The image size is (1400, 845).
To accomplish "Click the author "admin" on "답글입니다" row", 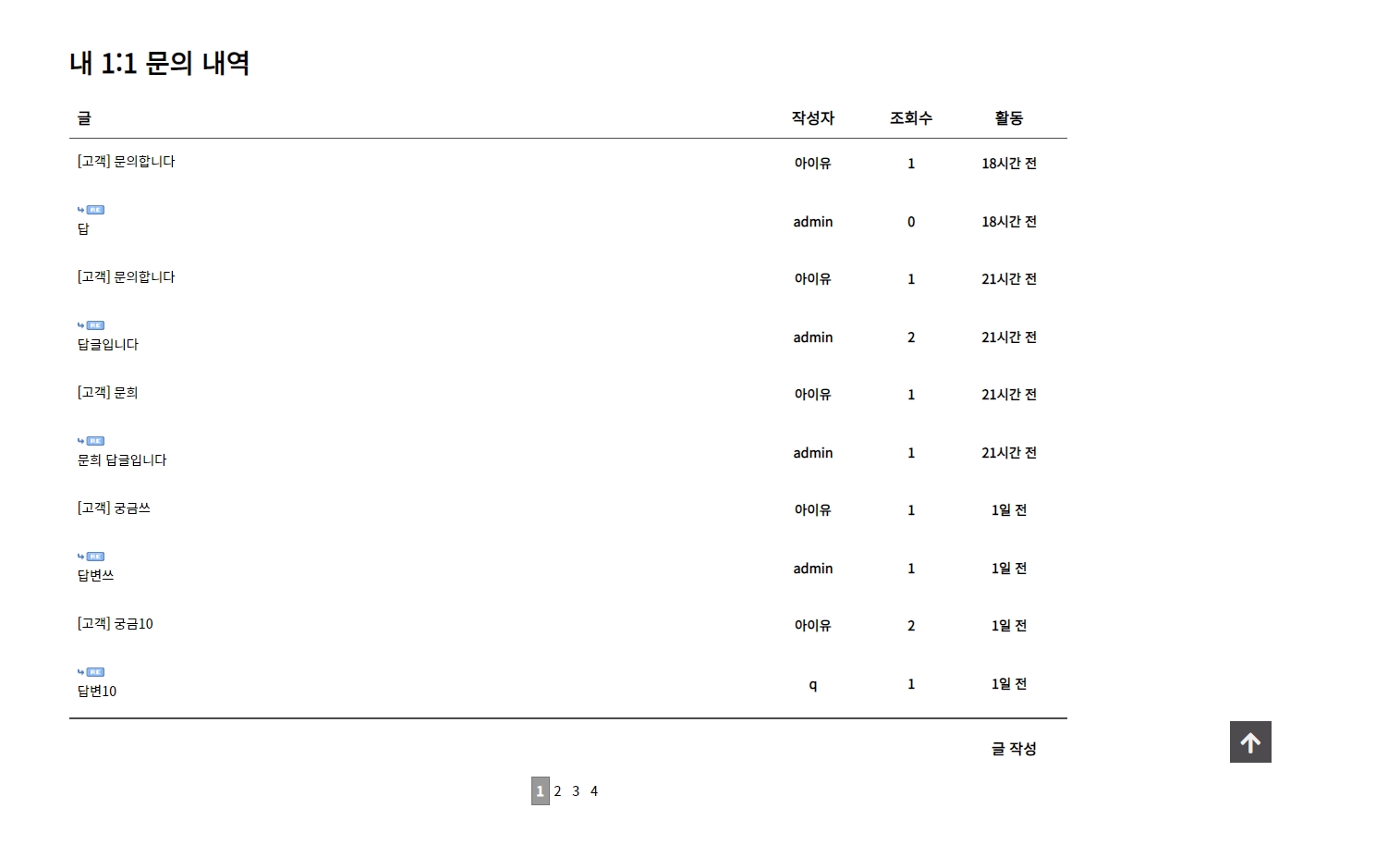I will pos(812,337).
